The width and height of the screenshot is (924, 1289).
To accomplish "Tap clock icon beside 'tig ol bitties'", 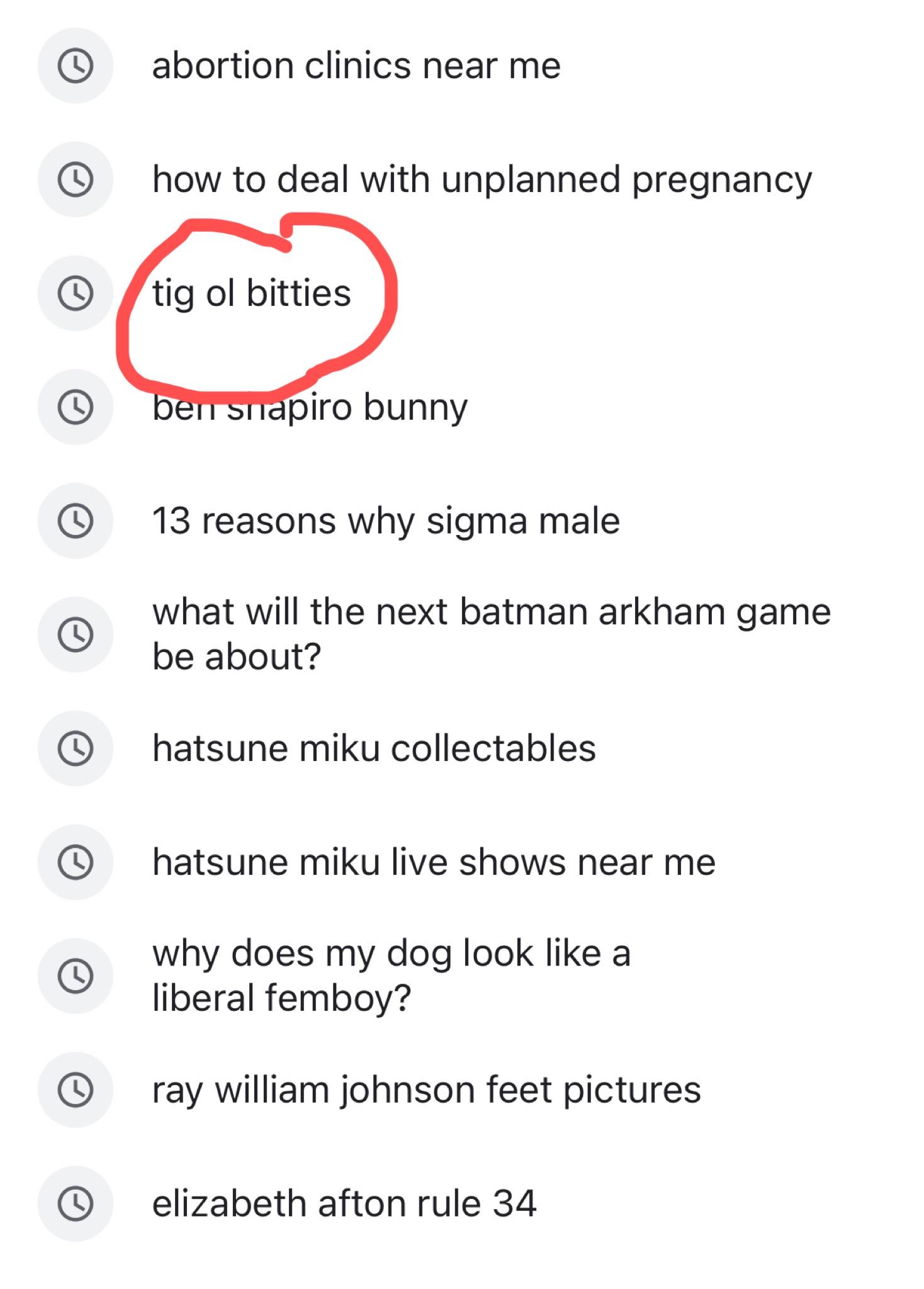I will 76,293.
